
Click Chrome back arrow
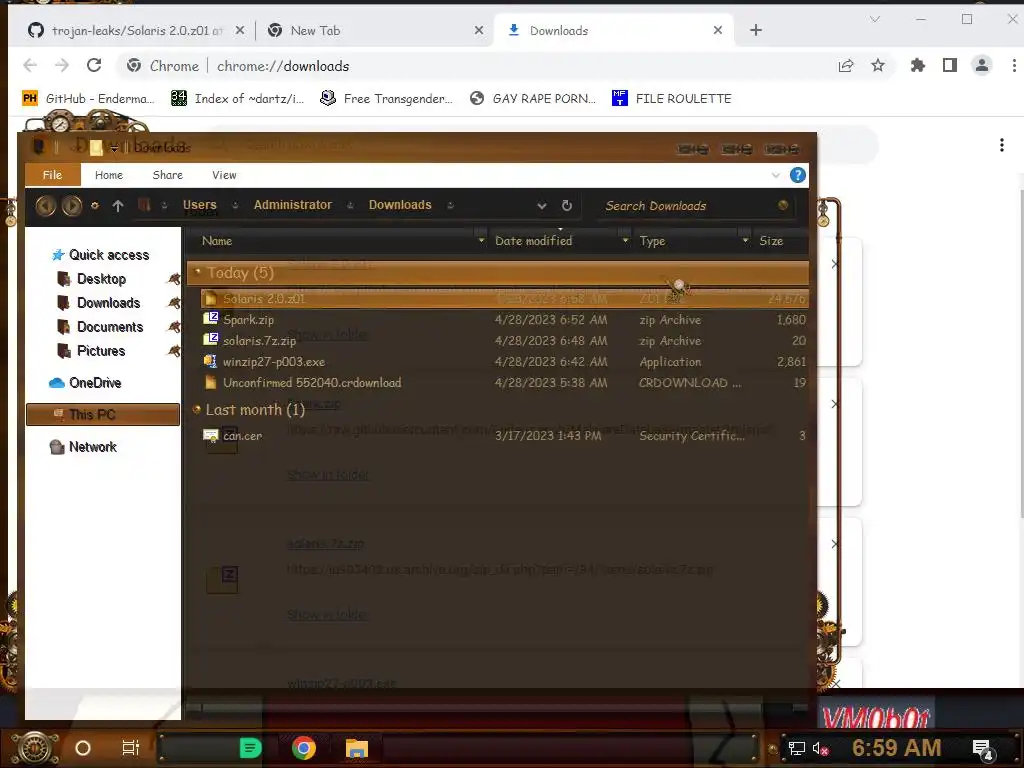(x=30, y=65)
